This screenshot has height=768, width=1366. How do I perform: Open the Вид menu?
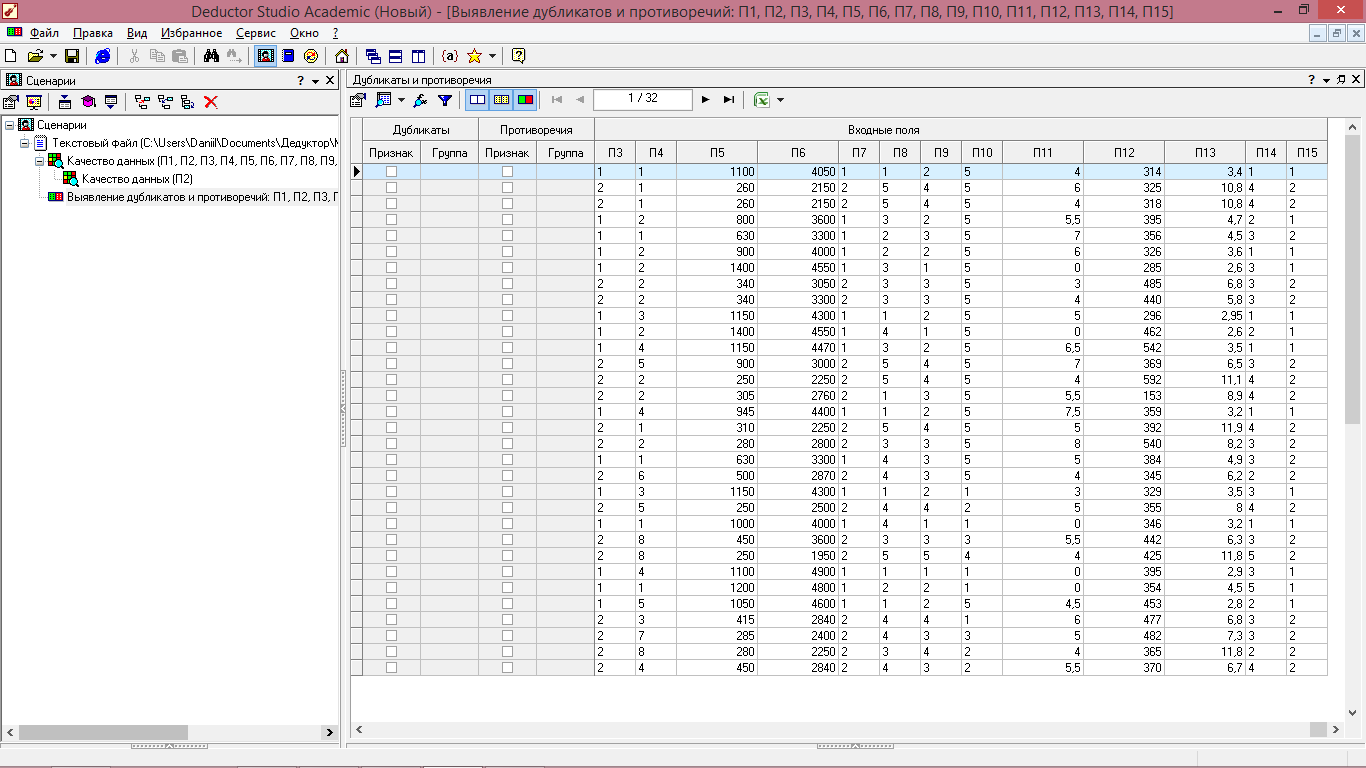[x=137, y=33]
